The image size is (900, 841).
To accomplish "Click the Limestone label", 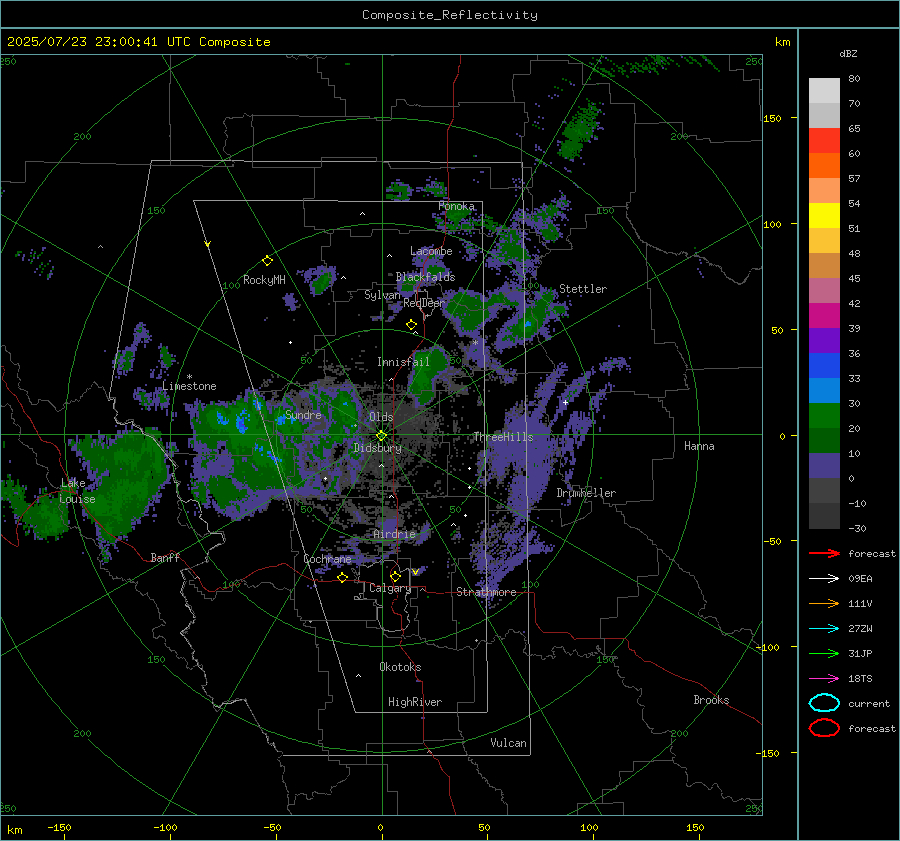I will [189, 386].
